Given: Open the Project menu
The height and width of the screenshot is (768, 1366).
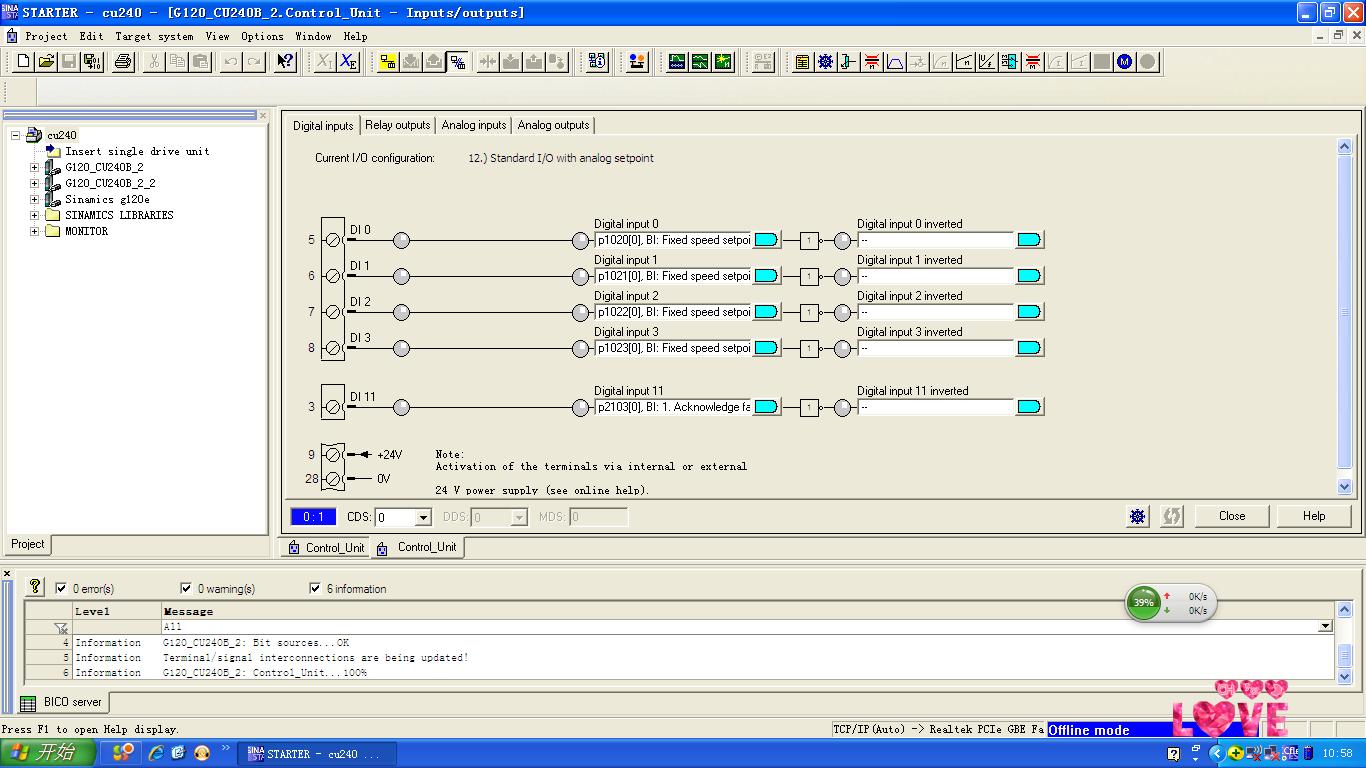Looking at the screenshot, I should [46, 36].
